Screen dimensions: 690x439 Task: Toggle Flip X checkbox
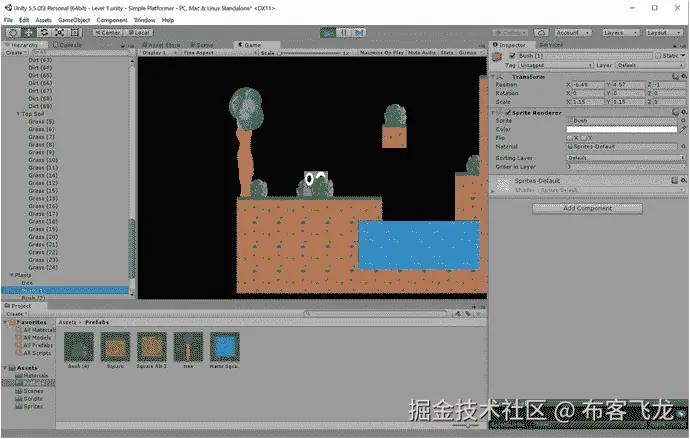tap(569, 138)
